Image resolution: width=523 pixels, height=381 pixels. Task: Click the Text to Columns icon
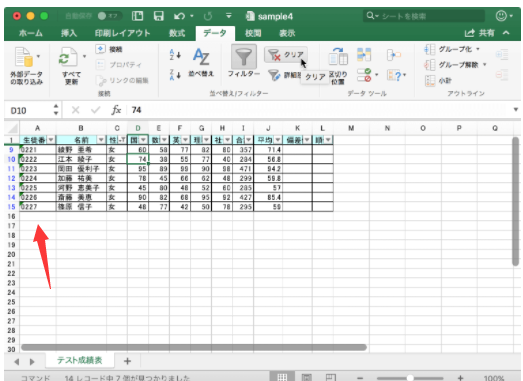pyautogui.click(x=338, y=56)
